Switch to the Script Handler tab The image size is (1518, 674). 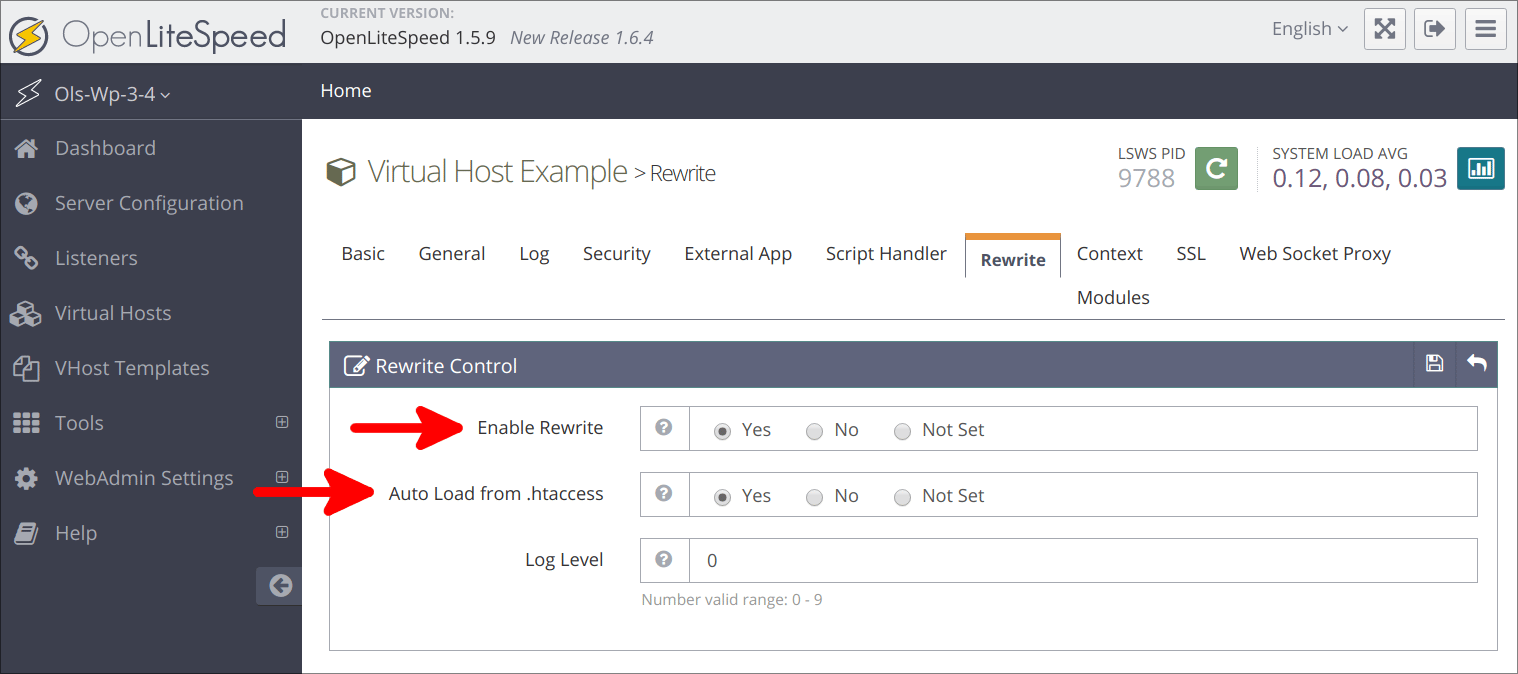[886, 254]
